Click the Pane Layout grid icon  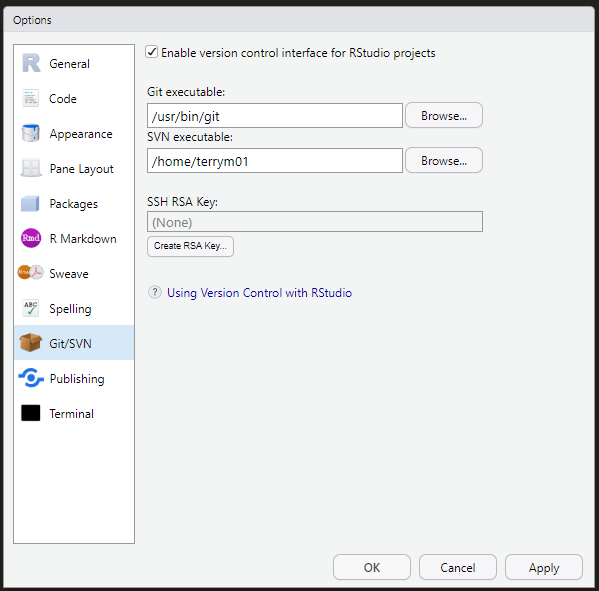pyautogui.click(x=31, y=168)
